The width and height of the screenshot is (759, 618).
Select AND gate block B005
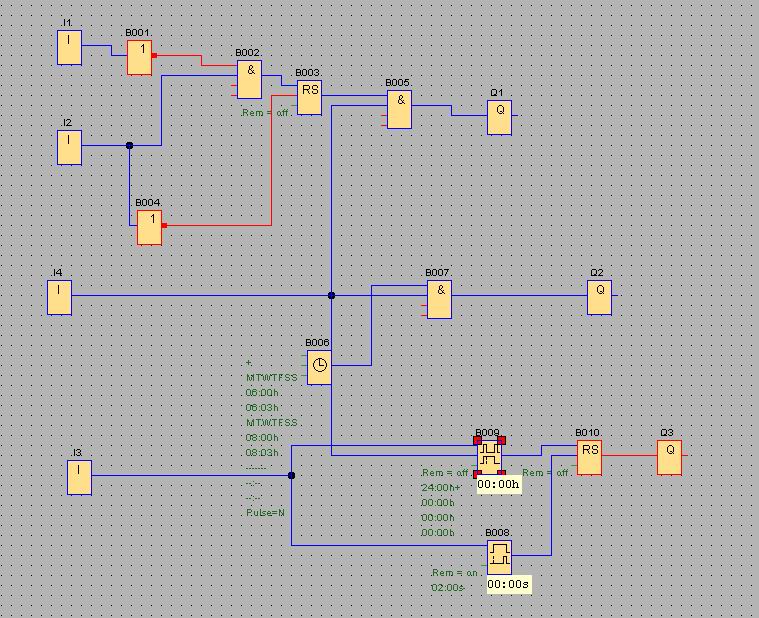(399, 109)
